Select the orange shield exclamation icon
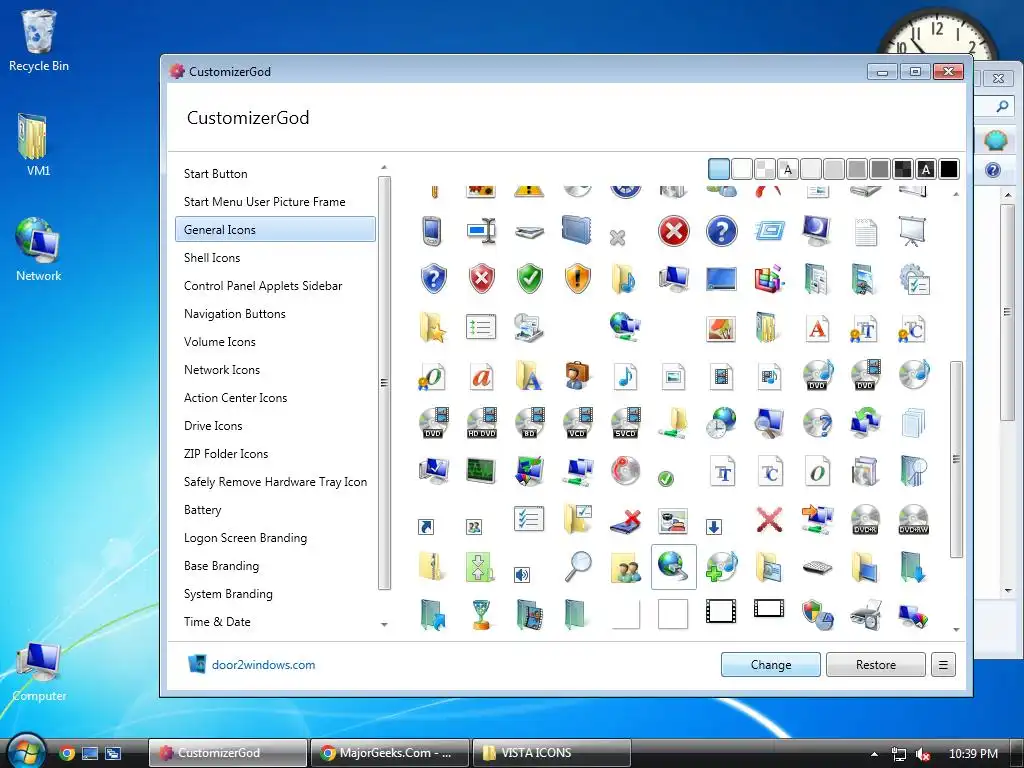 tap(577, 279)
